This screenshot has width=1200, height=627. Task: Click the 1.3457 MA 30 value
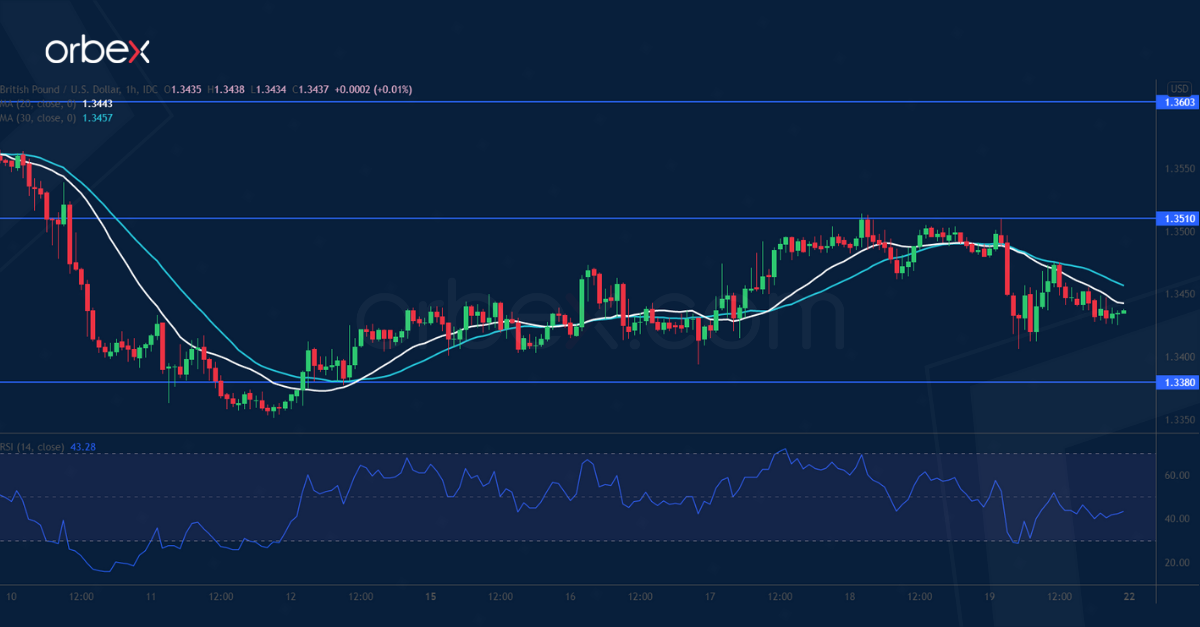(97, 118)
